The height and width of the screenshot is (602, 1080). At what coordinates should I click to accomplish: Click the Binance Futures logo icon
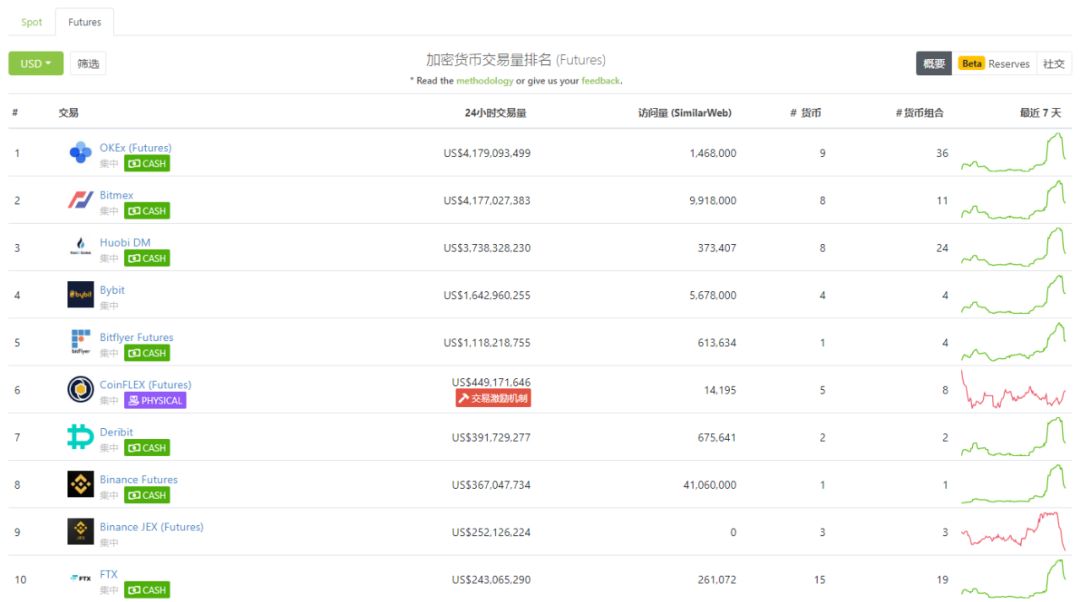[x=80, y=484]
